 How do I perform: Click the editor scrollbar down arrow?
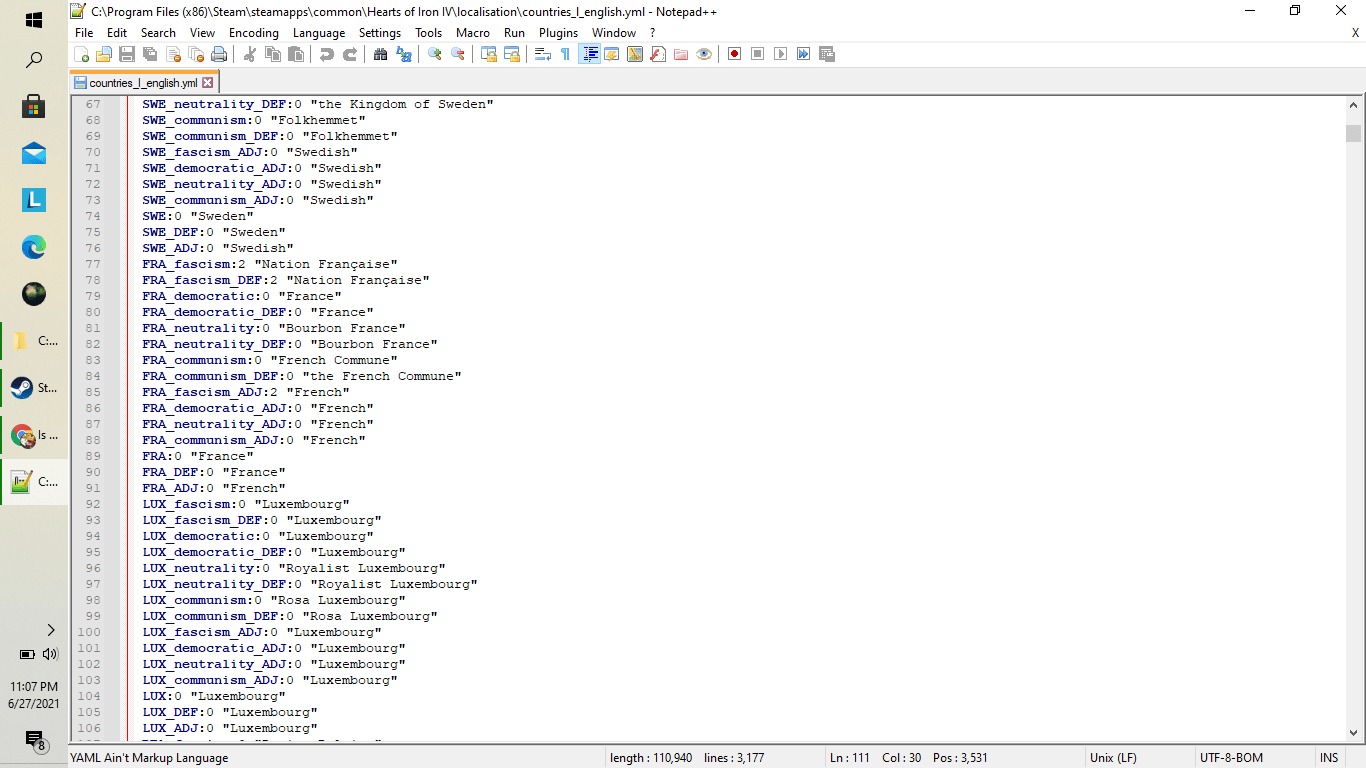1354,732
